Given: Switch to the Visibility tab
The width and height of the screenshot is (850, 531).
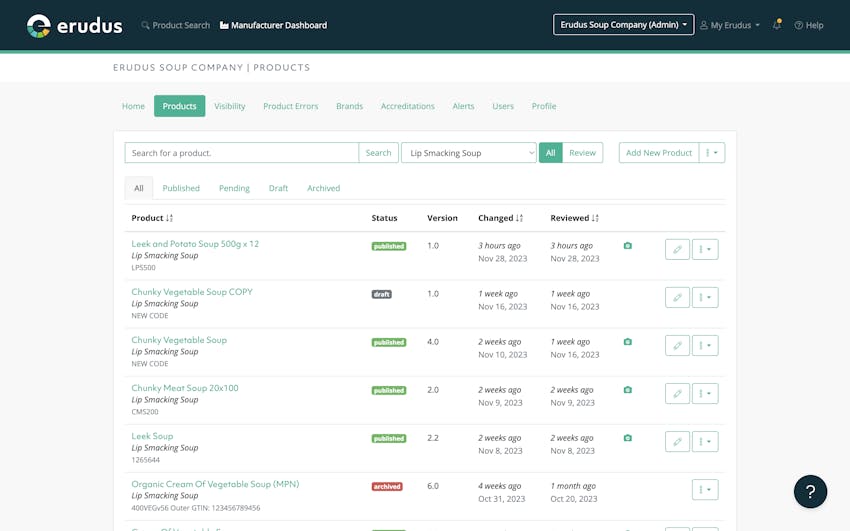Looking at the screenshot, I should (229, 106).
